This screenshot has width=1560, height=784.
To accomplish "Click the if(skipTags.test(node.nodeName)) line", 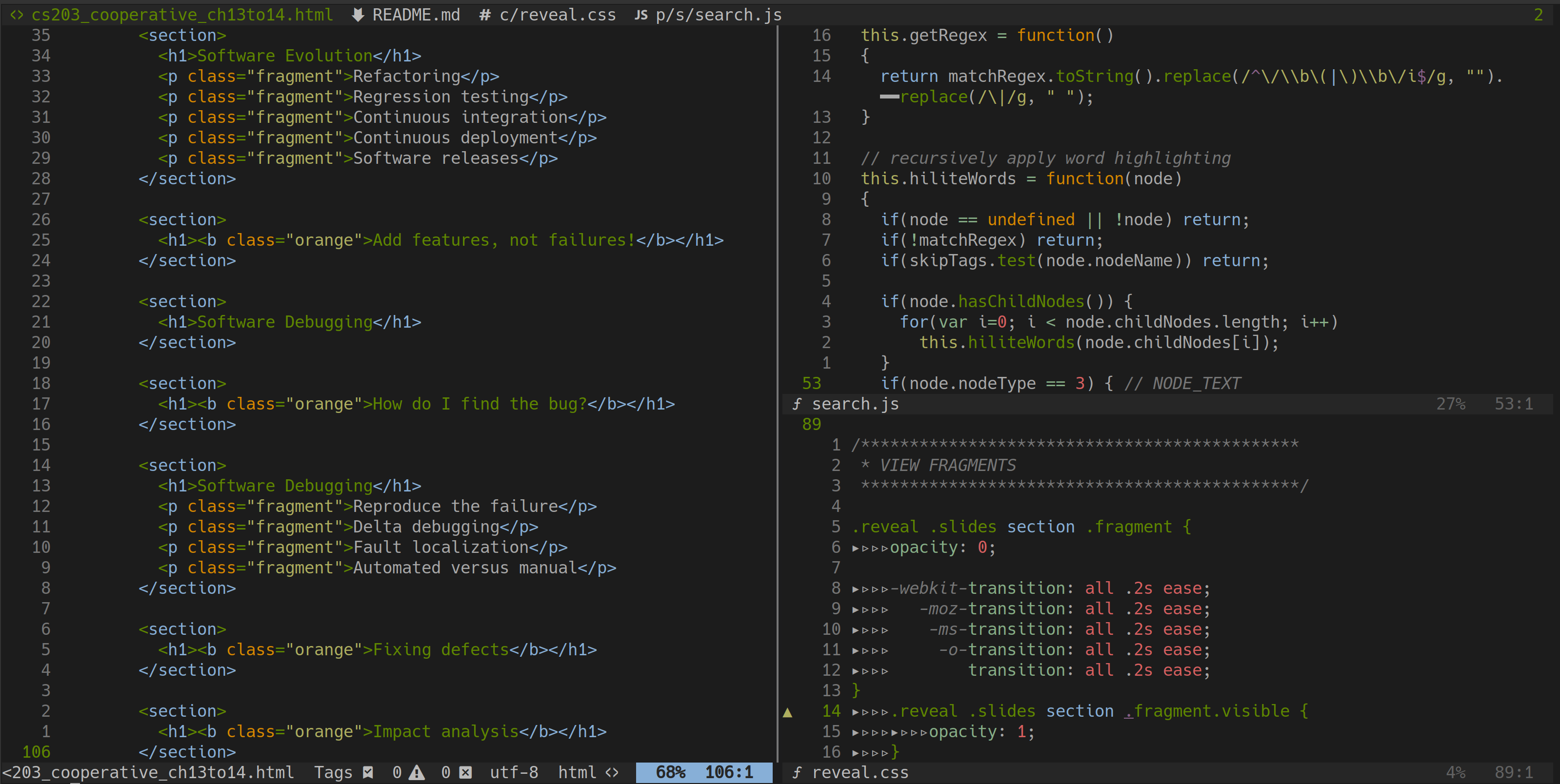I will point(1074,260).
